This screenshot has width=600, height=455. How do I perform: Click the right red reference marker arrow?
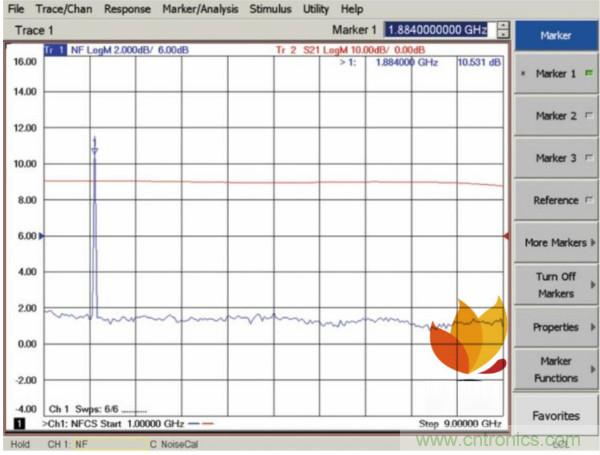506,236
